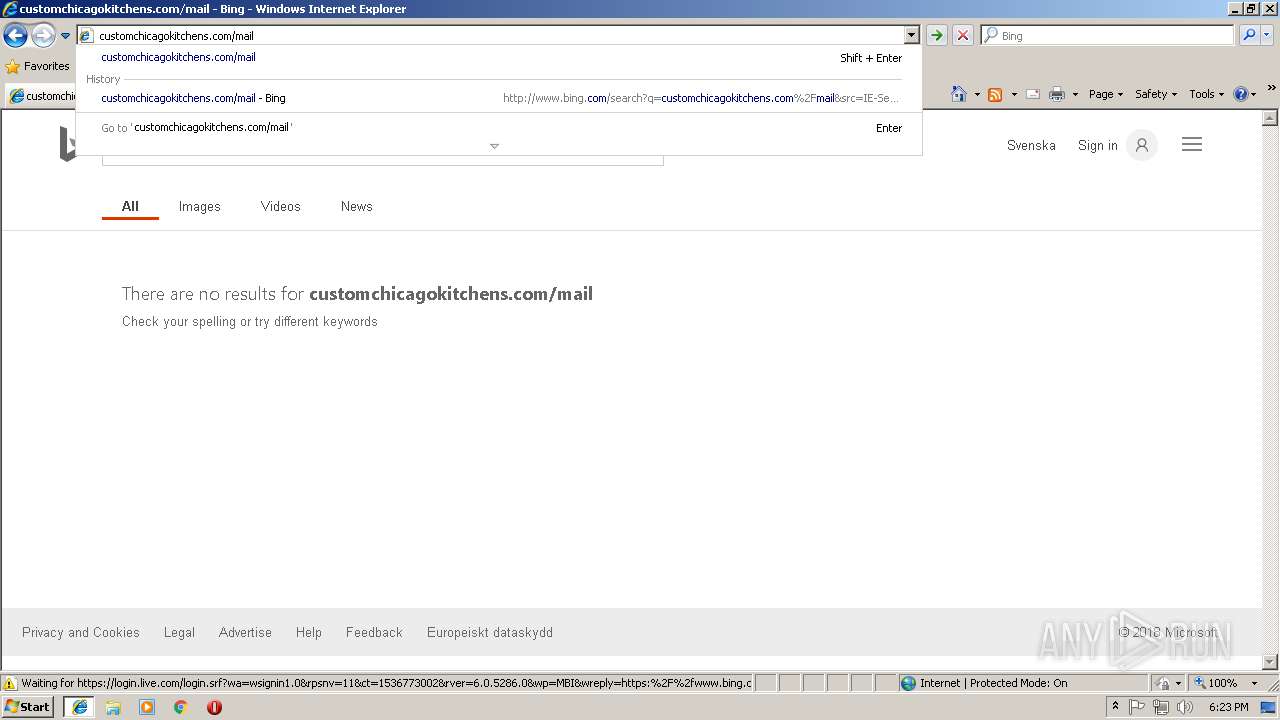1280x720 pixels.
Task: Open the Legal footer link
Action: click(179, 632)
